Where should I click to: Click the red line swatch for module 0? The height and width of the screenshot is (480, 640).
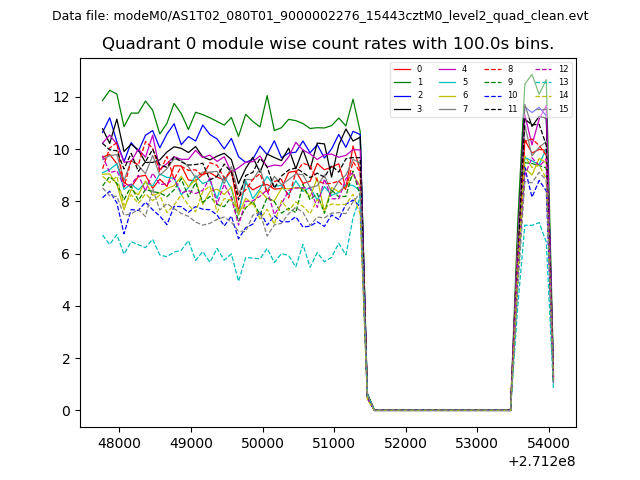click(x=402, y=69)
